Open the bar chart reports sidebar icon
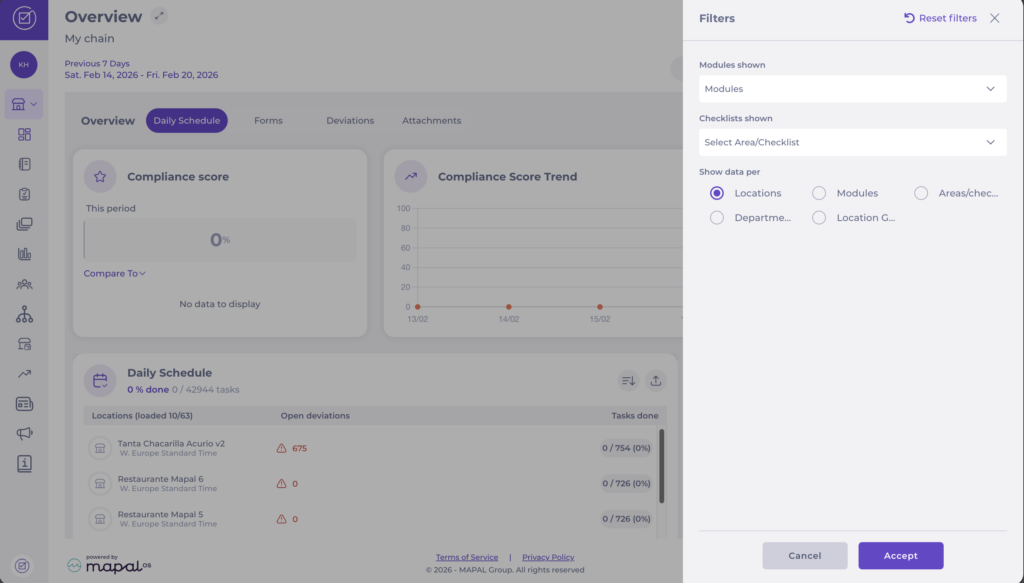The image size is (1024, 583). click(25, 254)
